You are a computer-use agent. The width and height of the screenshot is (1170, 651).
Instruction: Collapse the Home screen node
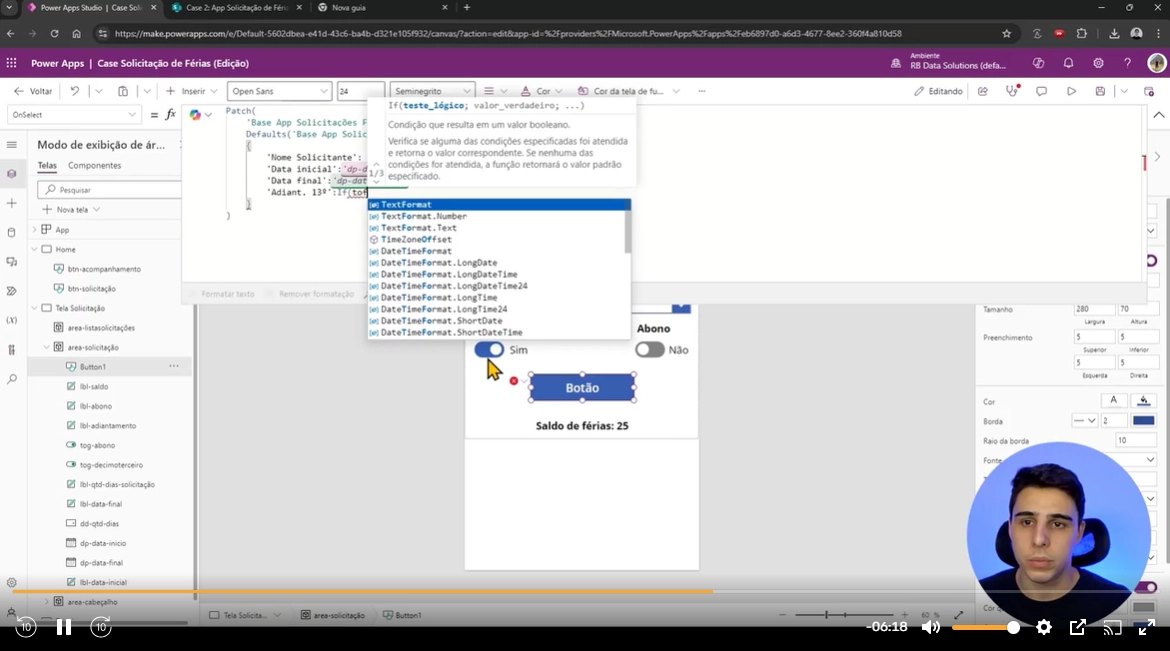34,249
